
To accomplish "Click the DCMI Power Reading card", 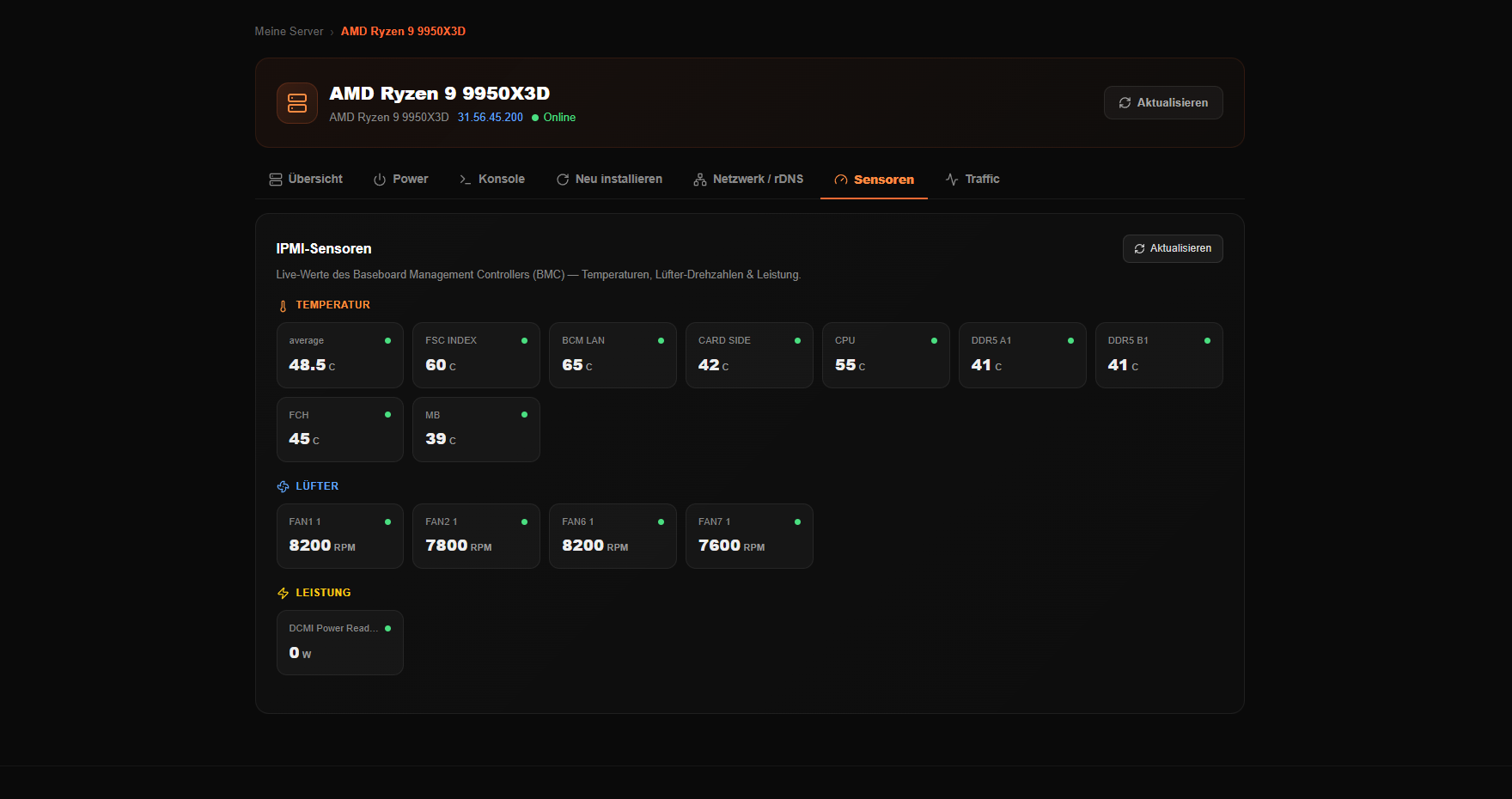I will (x=340, y=643).
